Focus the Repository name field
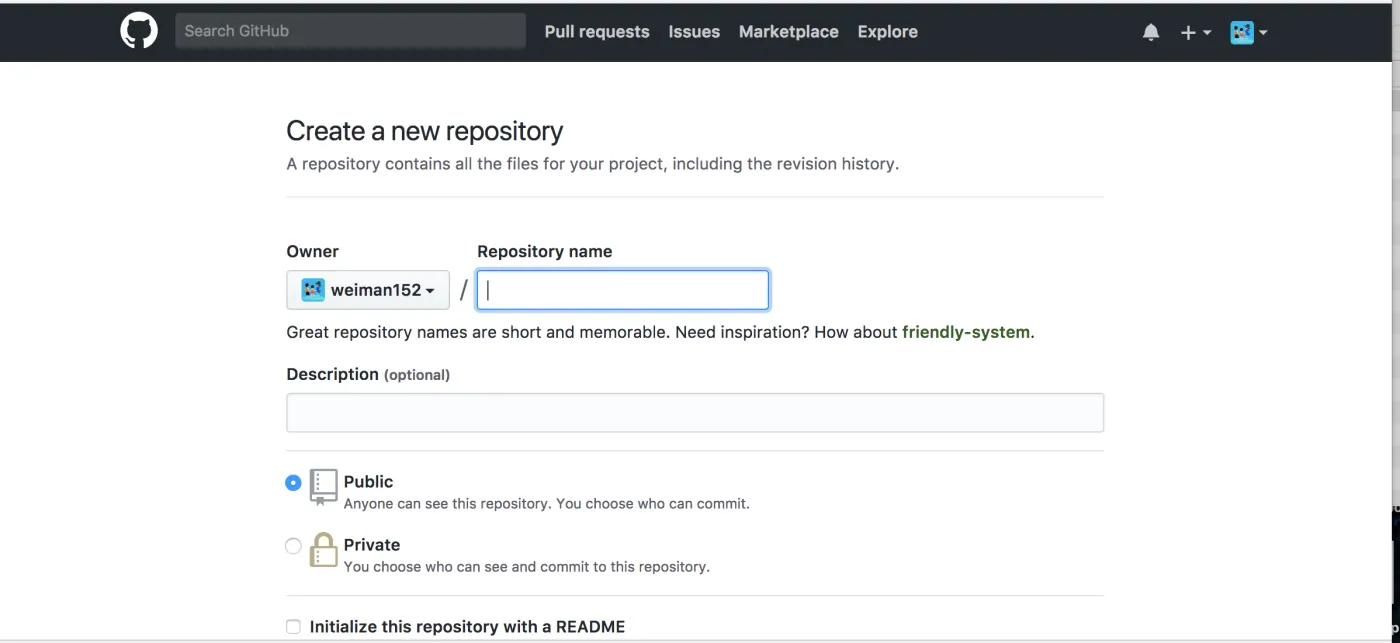1400x643 pixels. [x=623, y=290]
